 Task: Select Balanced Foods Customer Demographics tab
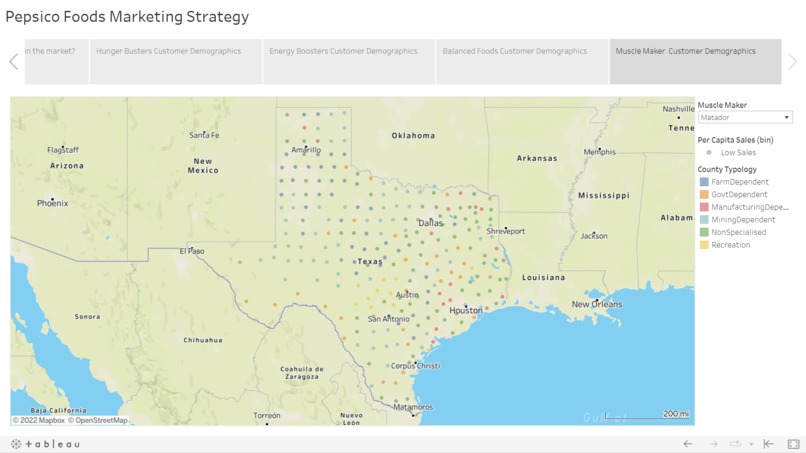coord(522,61)
